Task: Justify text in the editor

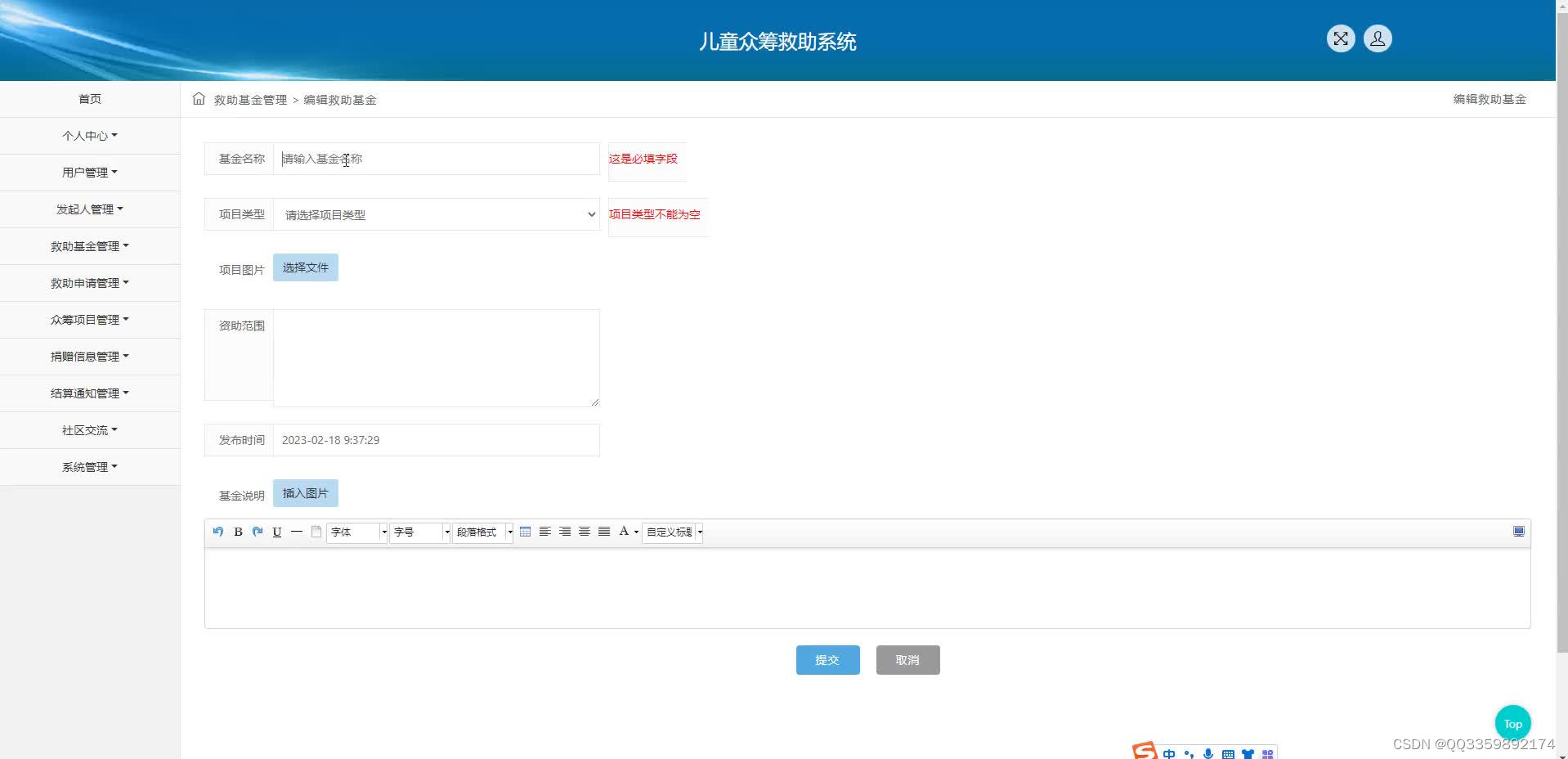Action: pyautogui.click(x=604, y=532)
